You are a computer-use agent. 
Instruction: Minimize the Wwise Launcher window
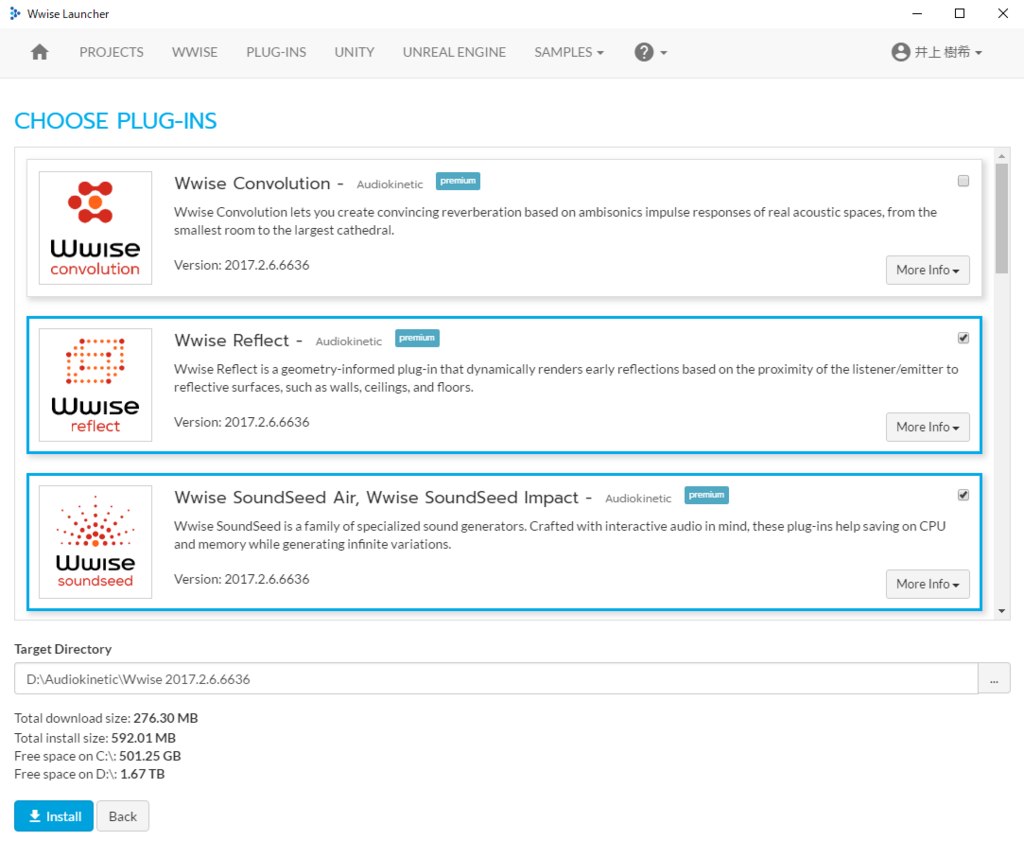click(917, 13)
